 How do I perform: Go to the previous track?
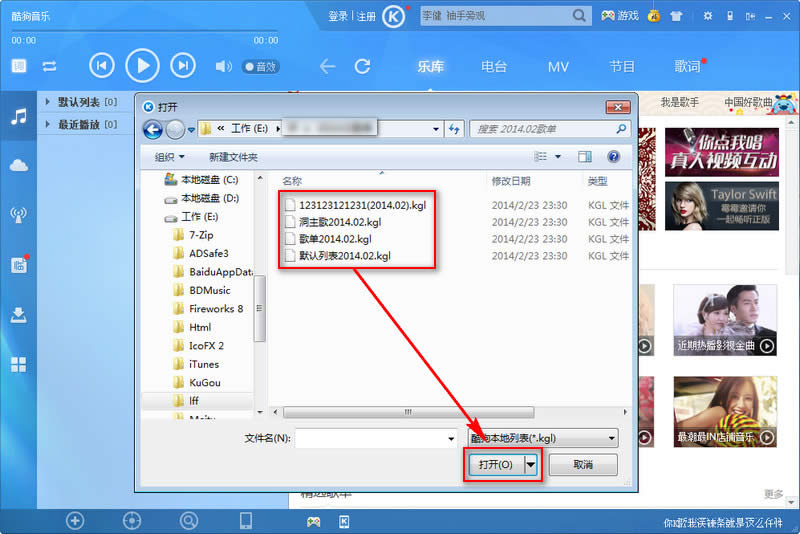[102, 66]
